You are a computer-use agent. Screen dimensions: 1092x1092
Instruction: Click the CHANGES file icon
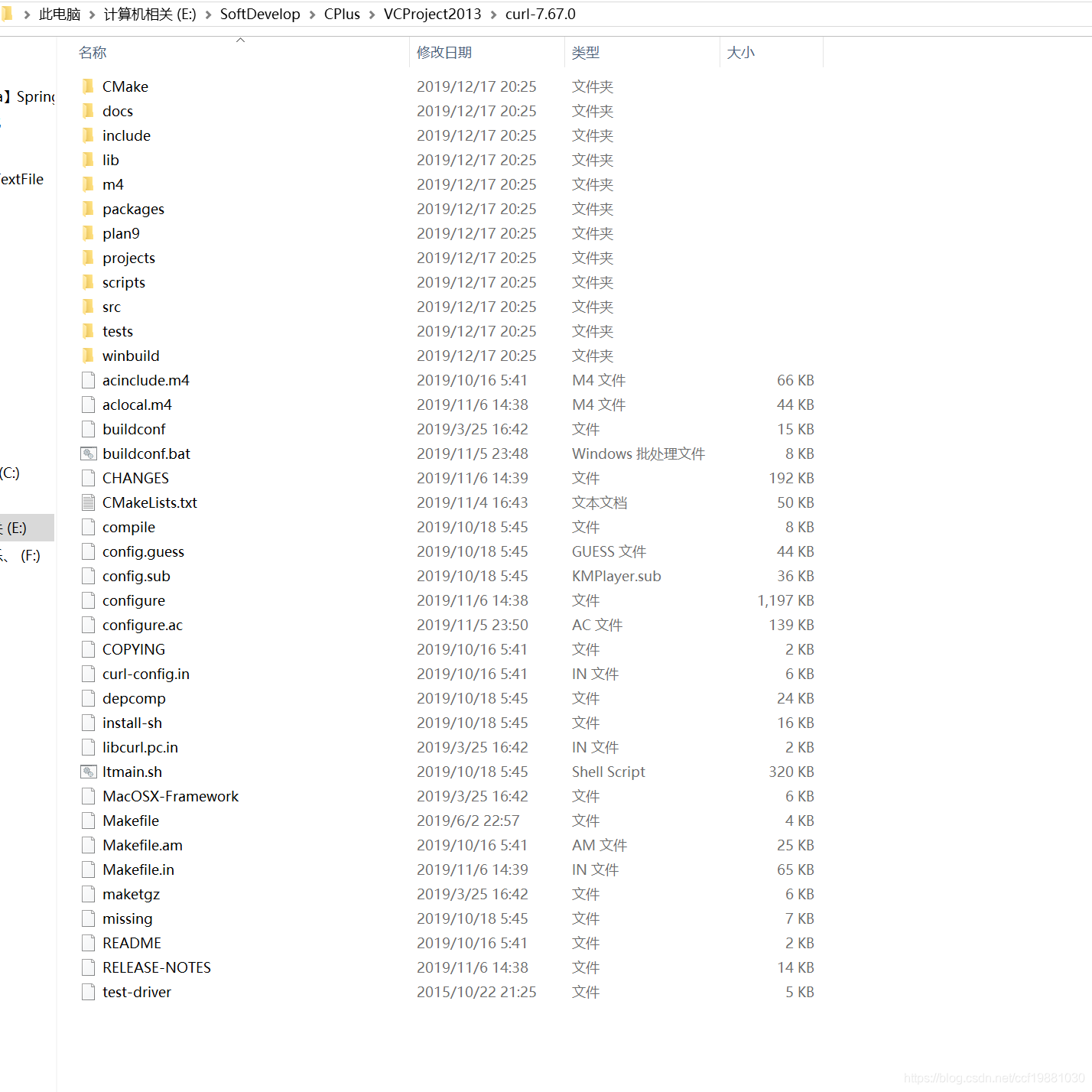tap(89, 478)
